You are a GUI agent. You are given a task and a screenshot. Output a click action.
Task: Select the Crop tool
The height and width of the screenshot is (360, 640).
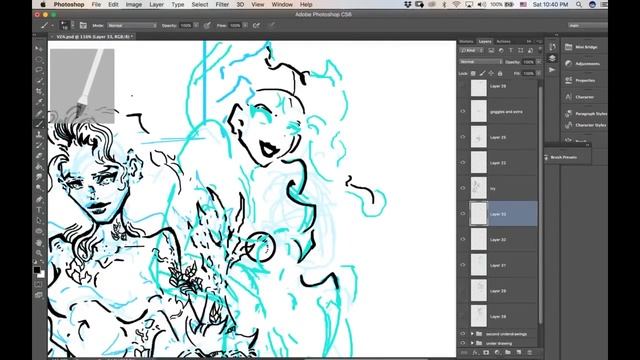[x=39, y=91]
